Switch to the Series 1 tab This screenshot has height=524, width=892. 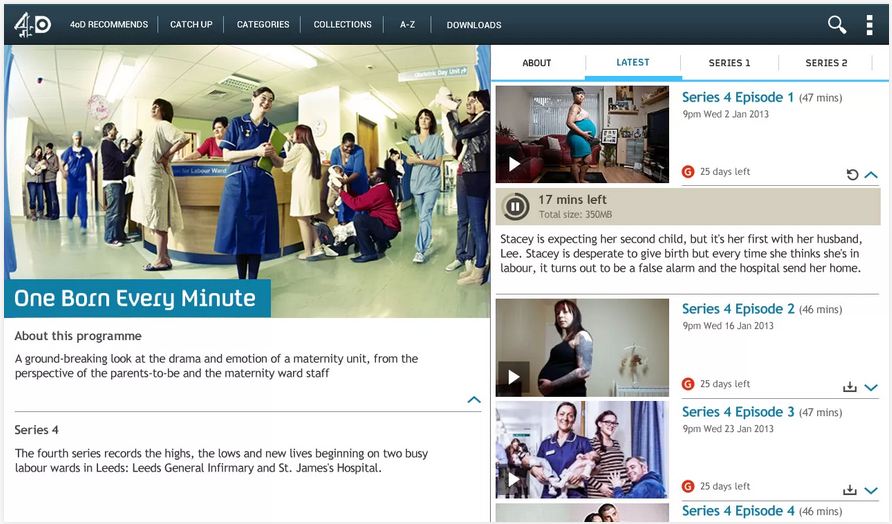pyautogui.click(x=729, y=63)
